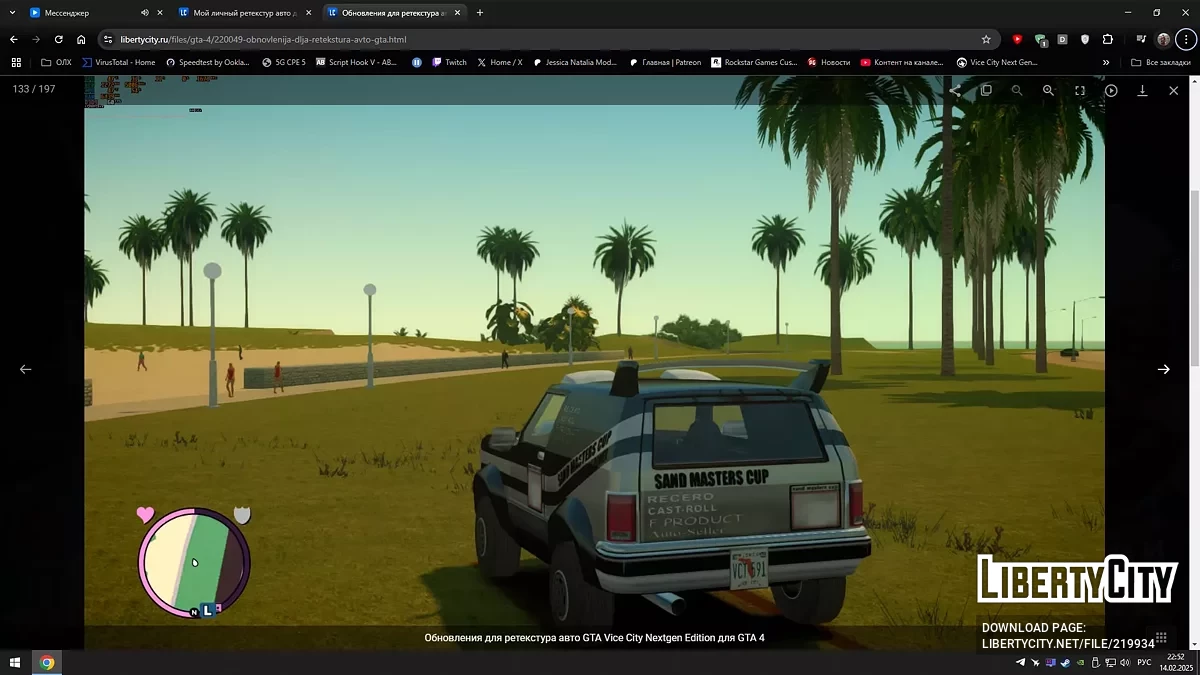Expand the hidden bookmarks overflow chevron
The width and height of the screenshot is (1200, 675).
pyautogui.click(x=1106, y=62)
